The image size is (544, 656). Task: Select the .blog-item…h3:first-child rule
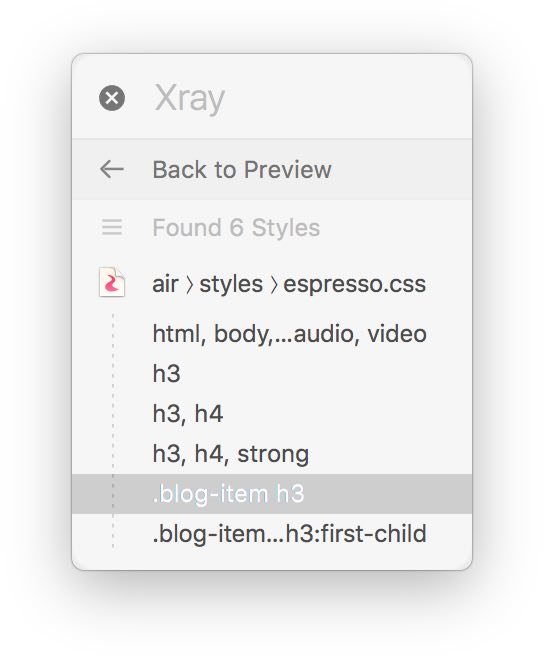pyautogui.click(x=272, y=534)
